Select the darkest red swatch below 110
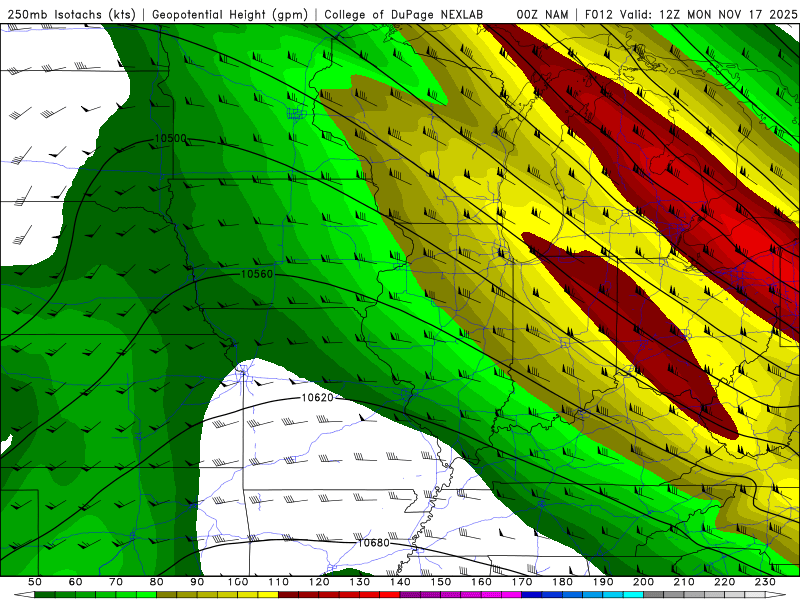Image resolution: width=800 pixels, height=600 pixels. coord(288,594)
